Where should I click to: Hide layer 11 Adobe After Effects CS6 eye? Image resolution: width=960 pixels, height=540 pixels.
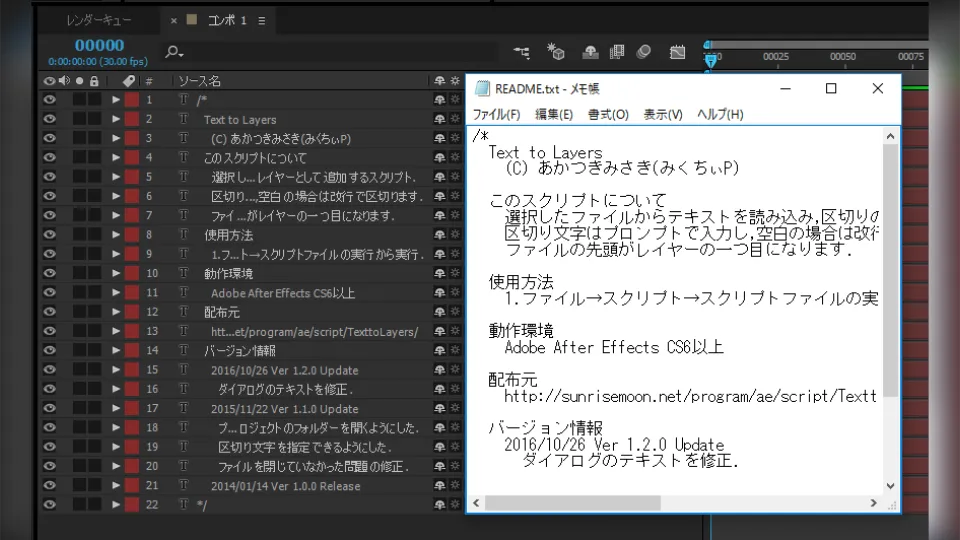pos(50,293)
